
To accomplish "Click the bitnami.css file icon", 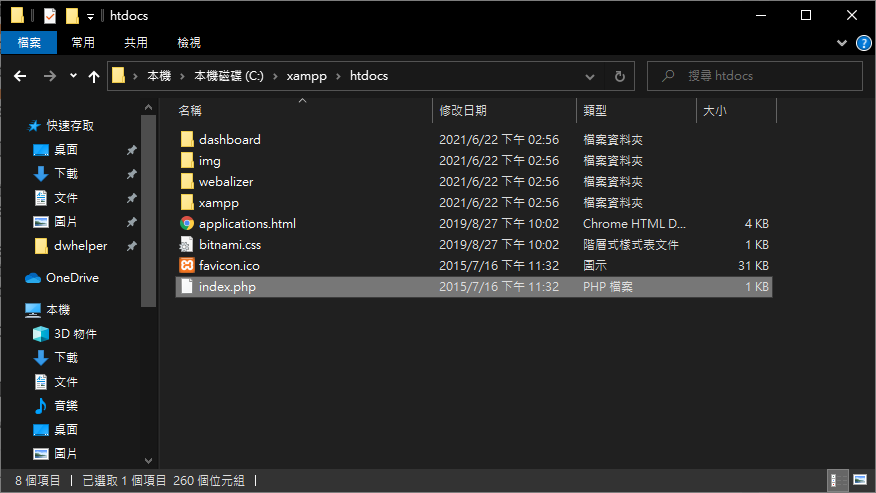I will (186, 244).
